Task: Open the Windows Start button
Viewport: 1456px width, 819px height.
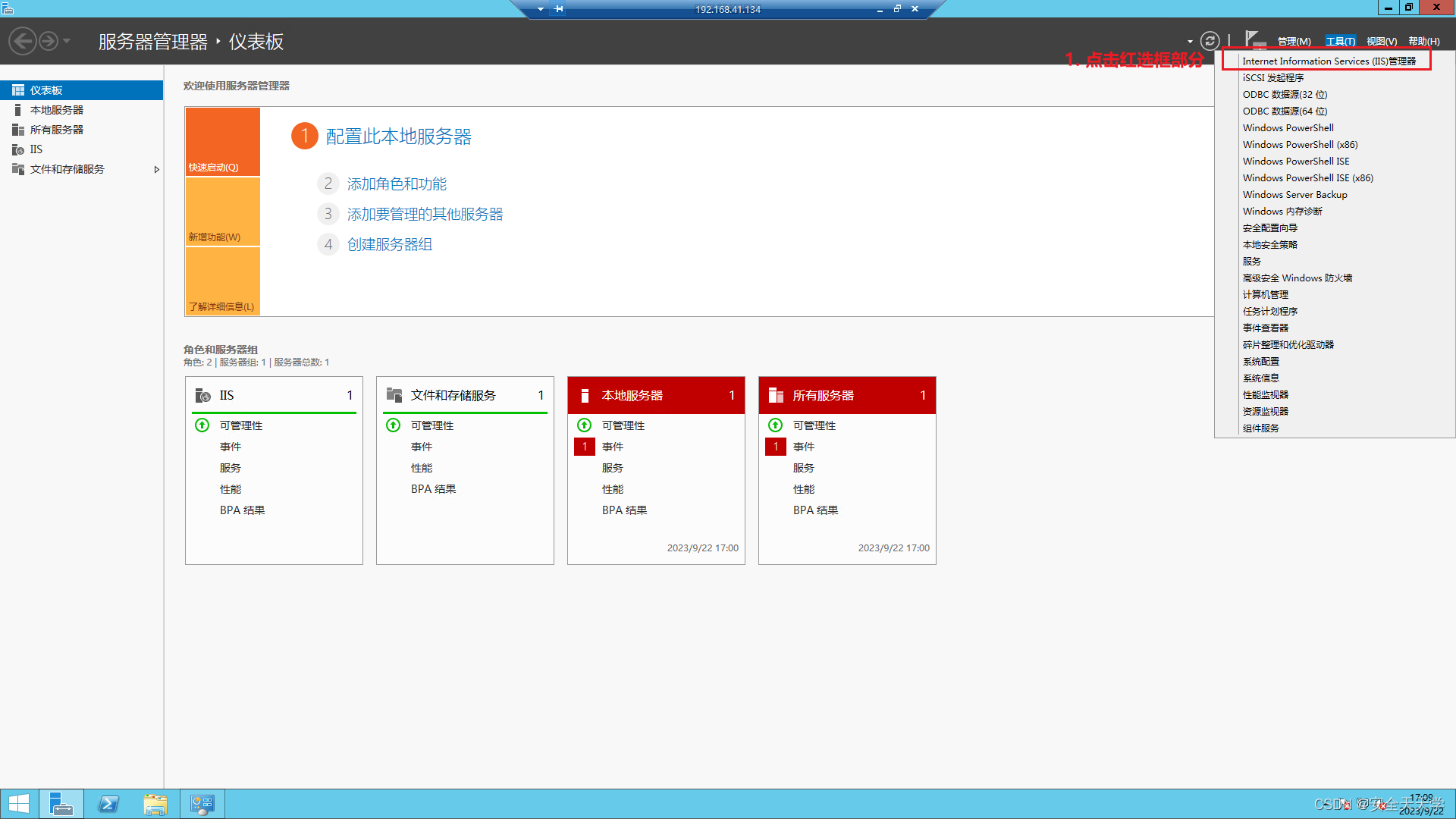Action: tap(18, 804)
